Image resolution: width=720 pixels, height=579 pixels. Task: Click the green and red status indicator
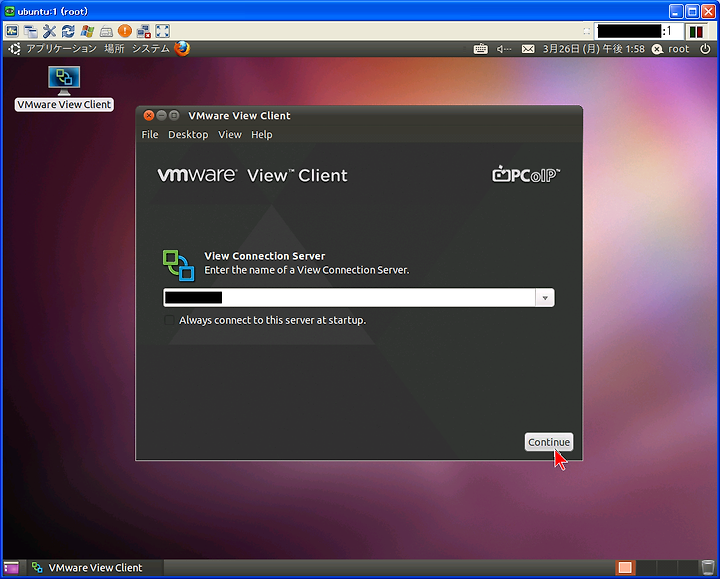(x=696, y=31)
